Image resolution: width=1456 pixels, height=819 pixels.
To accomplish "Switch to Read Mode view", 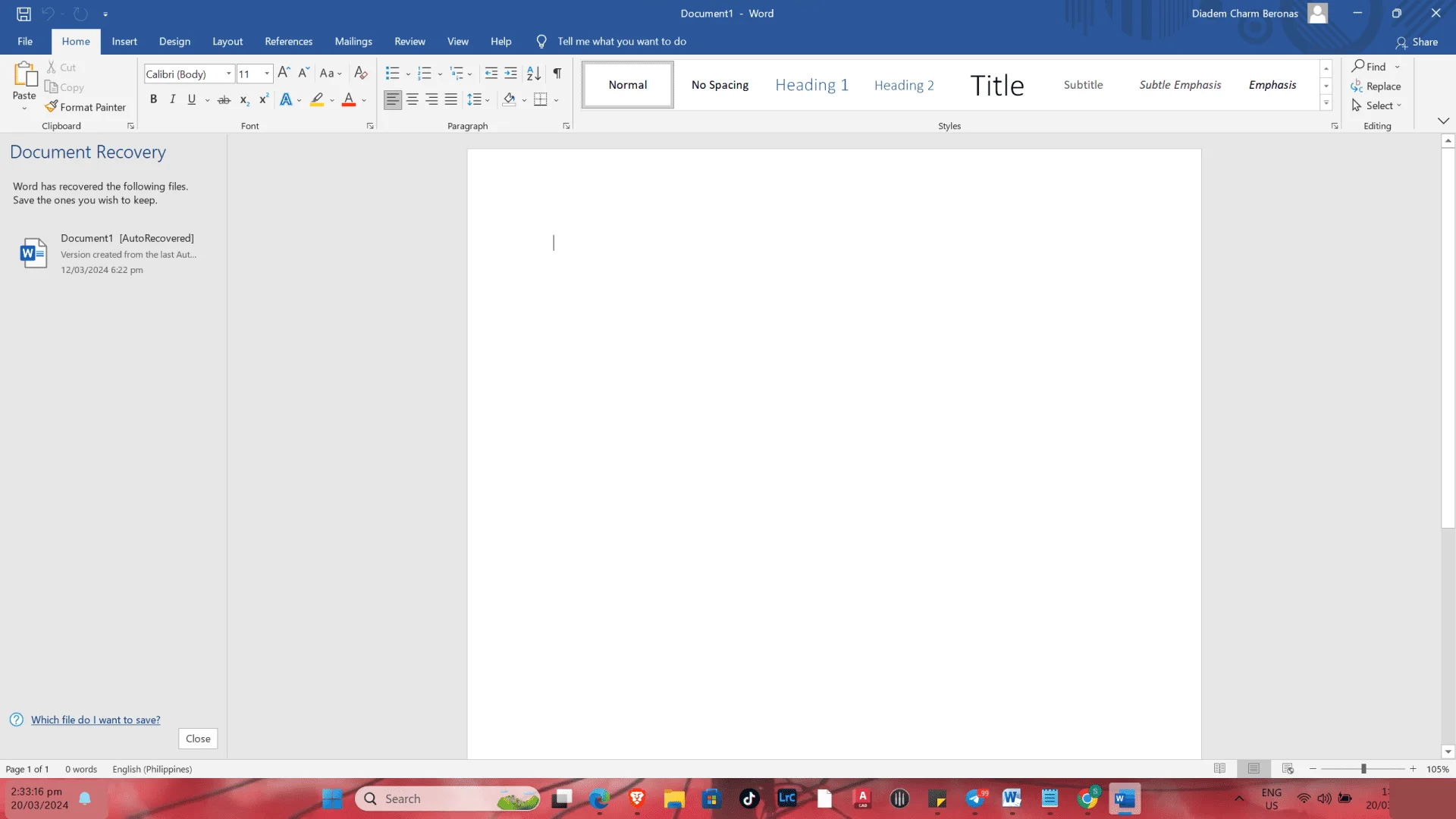I will 1219,769.
